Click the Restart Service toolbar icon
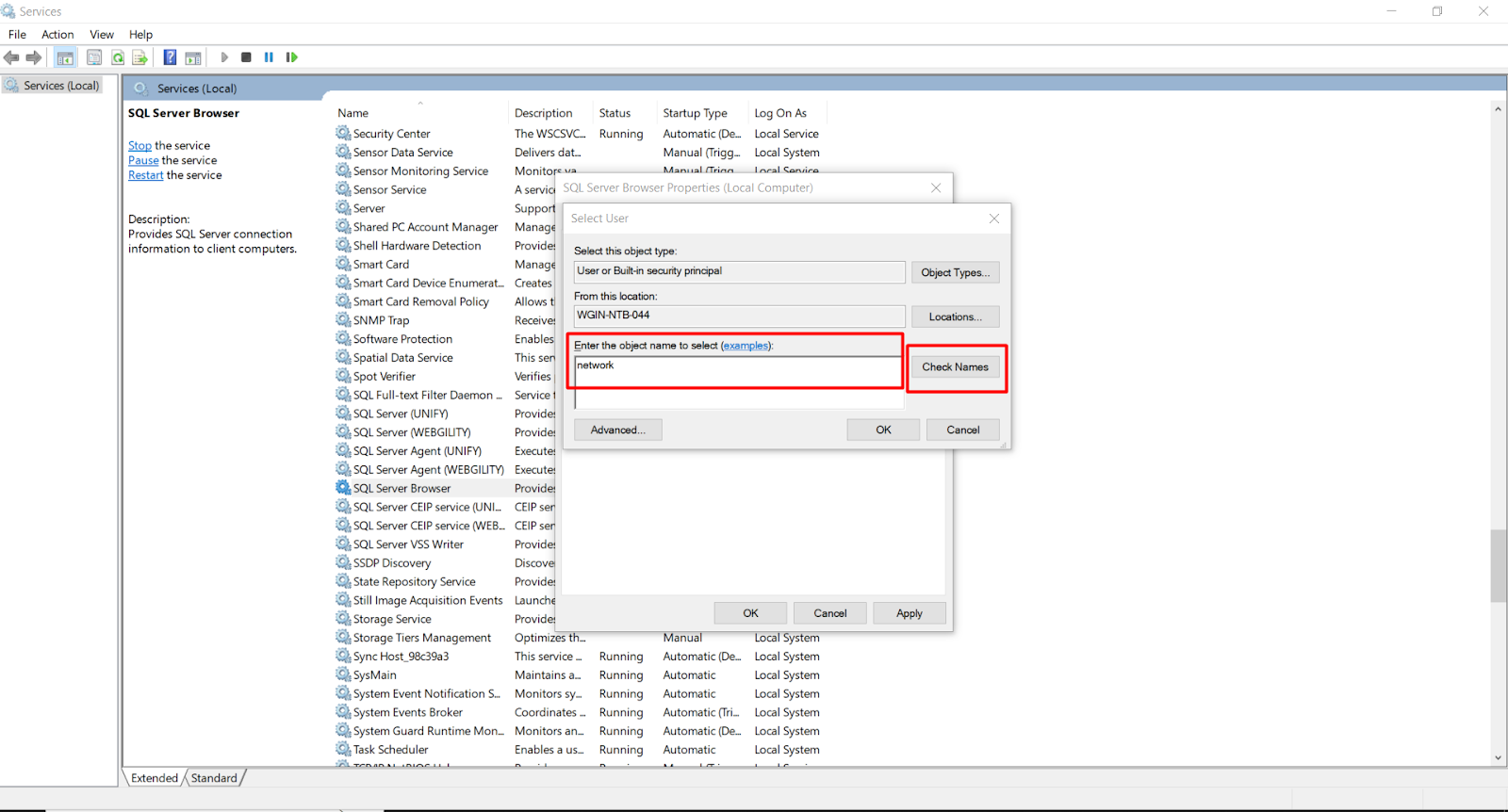1508x812 pixels. pos(292,57)
